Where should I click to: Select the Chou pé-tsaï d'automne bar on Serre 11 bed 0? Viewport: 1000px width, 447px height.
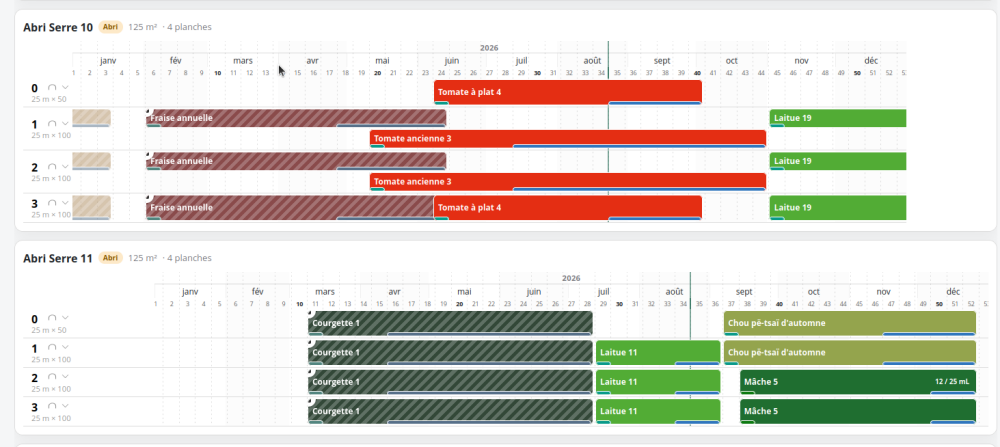[849, 323]
